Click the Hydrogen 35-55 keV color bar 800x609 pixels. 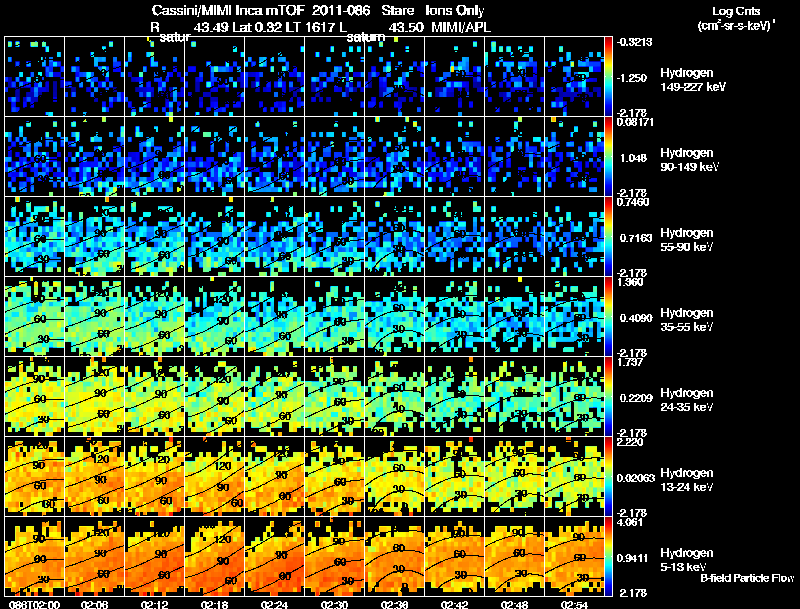(609, 316)
